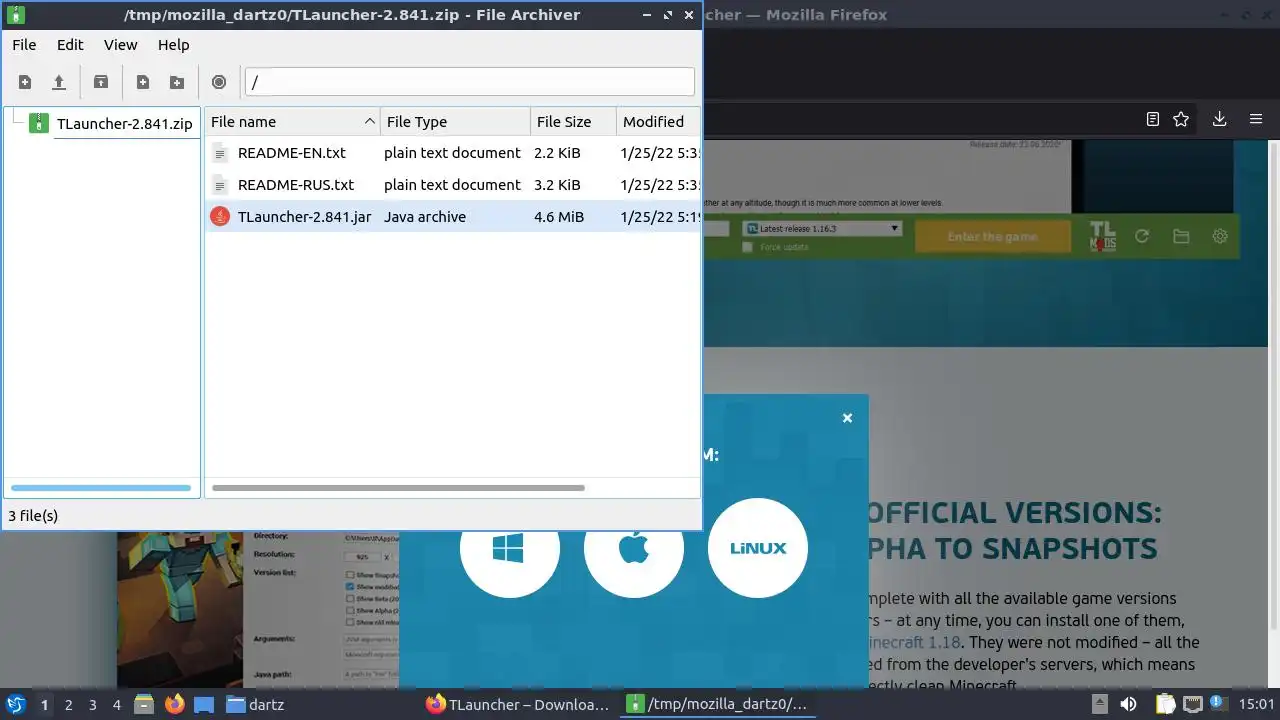Switch to /tmp/mozilla_dartz0 archiver taskbar entry
Viewport: 1280px width, 720px height.
click(717, 705)
